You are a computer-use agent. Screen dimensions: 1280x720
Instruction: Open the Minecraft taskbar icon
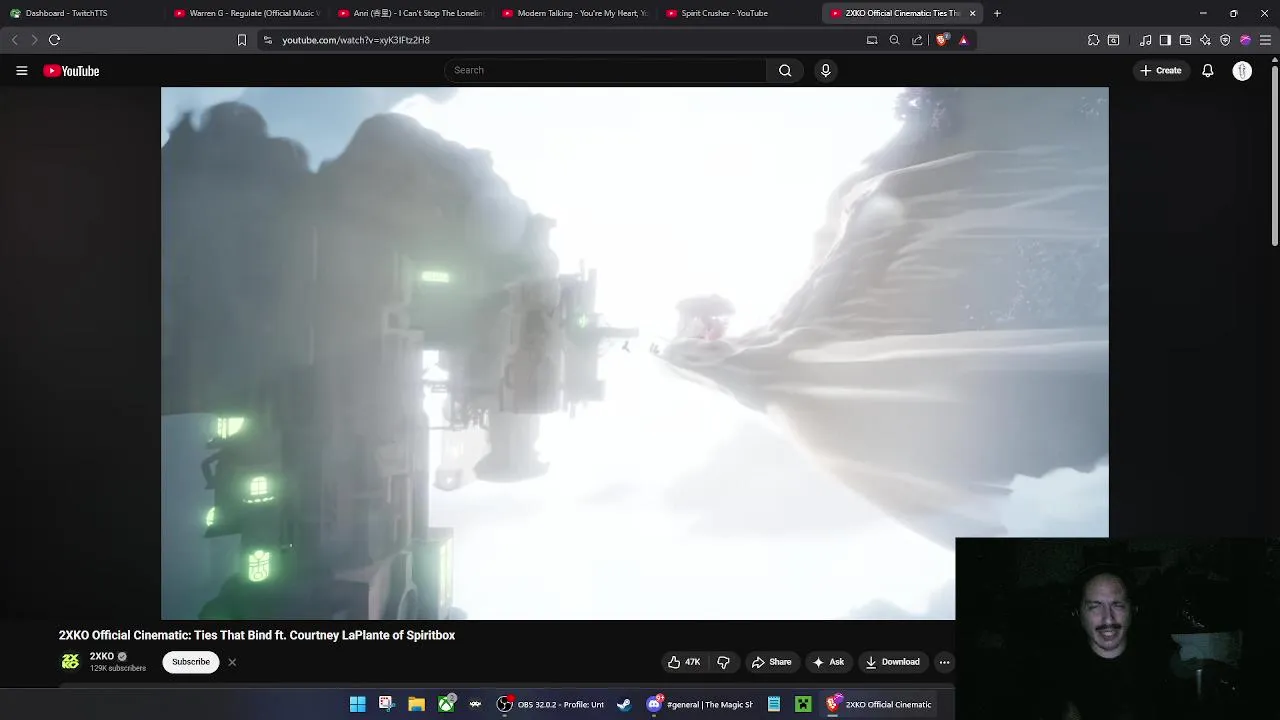(x=803, y=704)
